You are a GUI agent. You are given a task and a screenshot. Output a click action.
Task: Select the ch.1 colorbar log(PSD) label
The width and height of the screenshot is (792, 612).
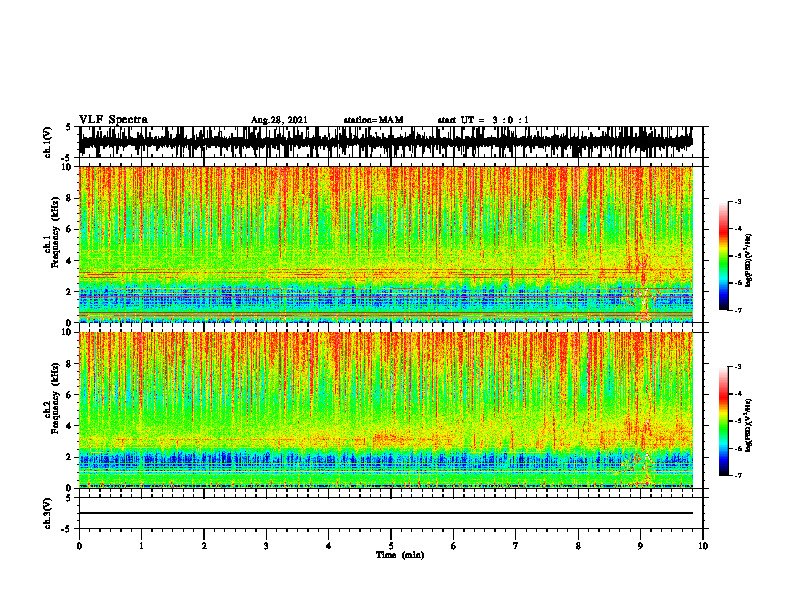[749, 260]
